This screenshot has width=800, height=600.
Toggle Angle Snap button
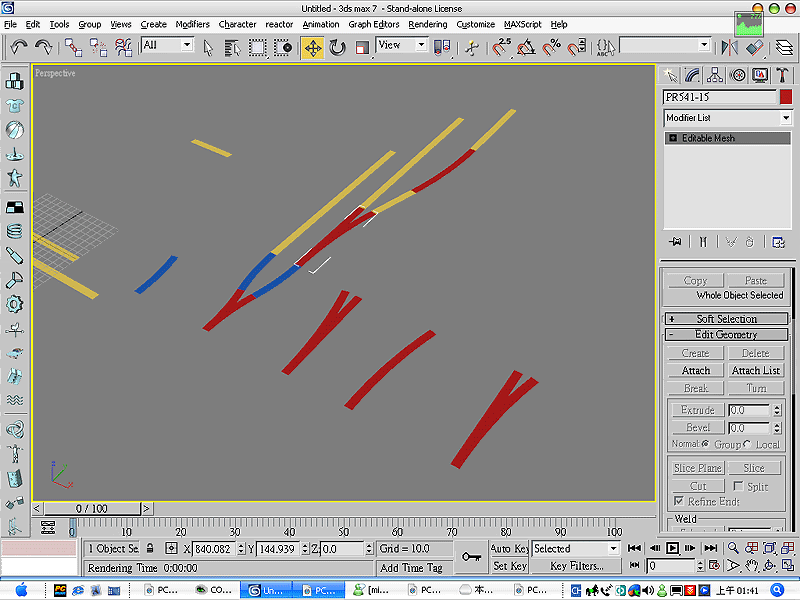click(x=526, y=47)
